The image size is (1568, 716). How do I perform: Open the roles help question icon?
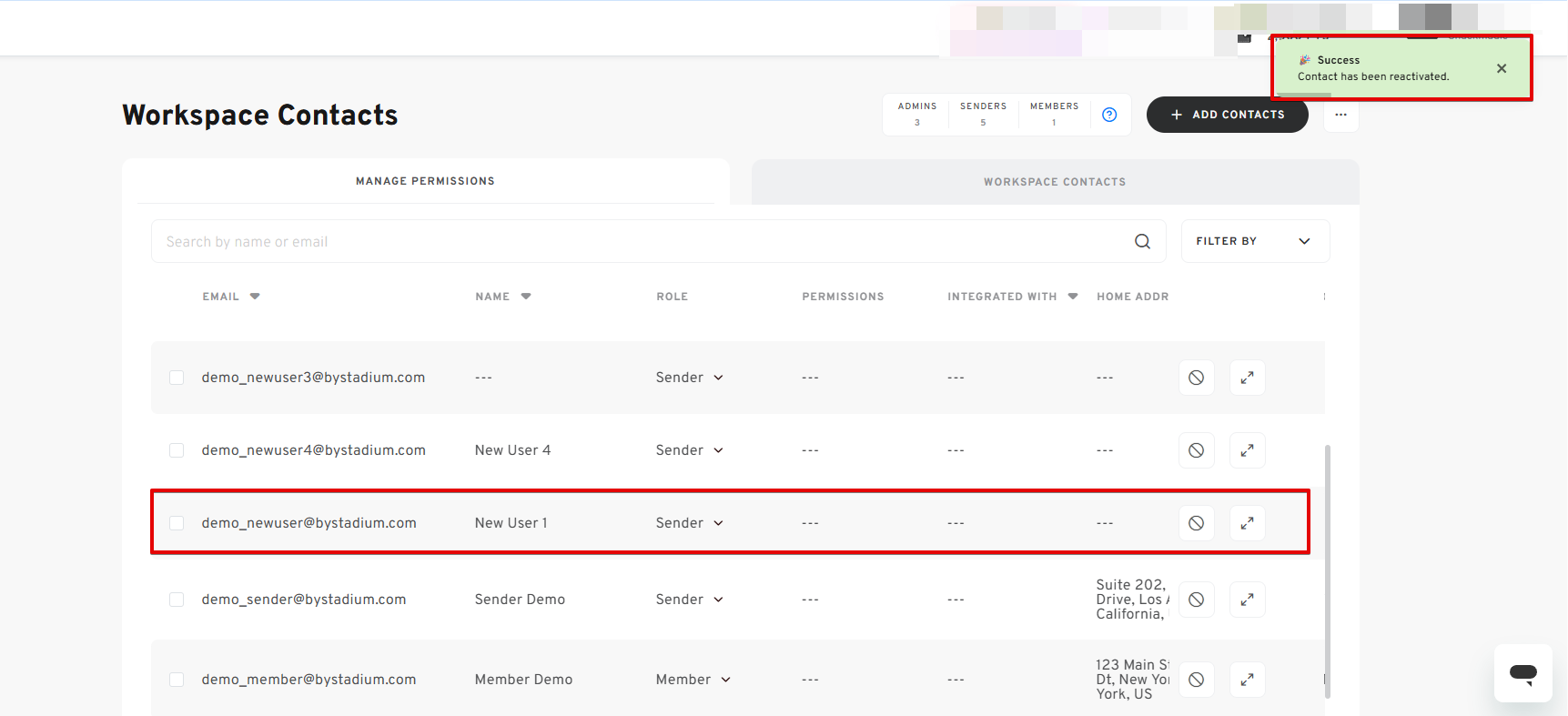point(1108,115)
